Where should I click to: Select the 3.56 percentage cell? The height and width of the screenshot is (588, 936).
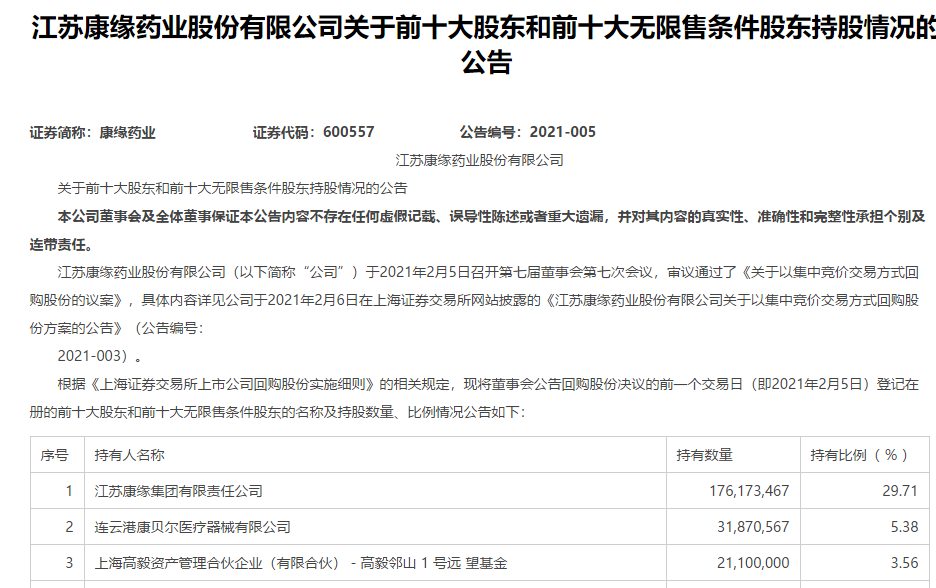click(x=865, y=562)
